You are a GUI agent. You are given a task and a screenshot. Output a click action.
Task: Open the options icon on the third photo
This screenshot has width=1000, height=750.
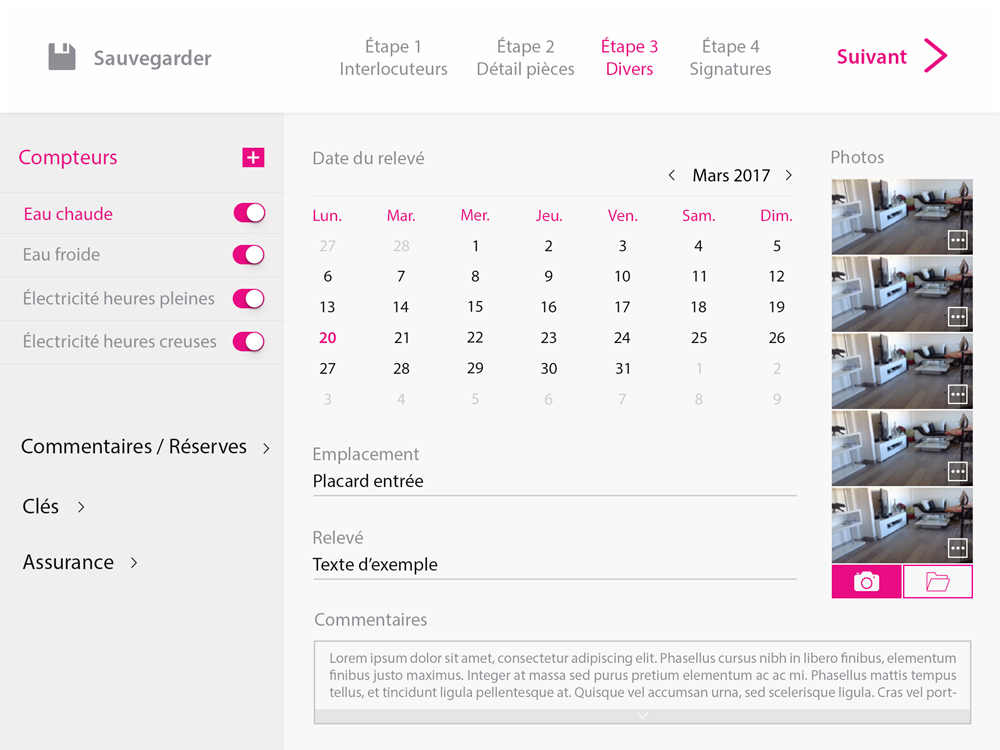coord(957,394)
